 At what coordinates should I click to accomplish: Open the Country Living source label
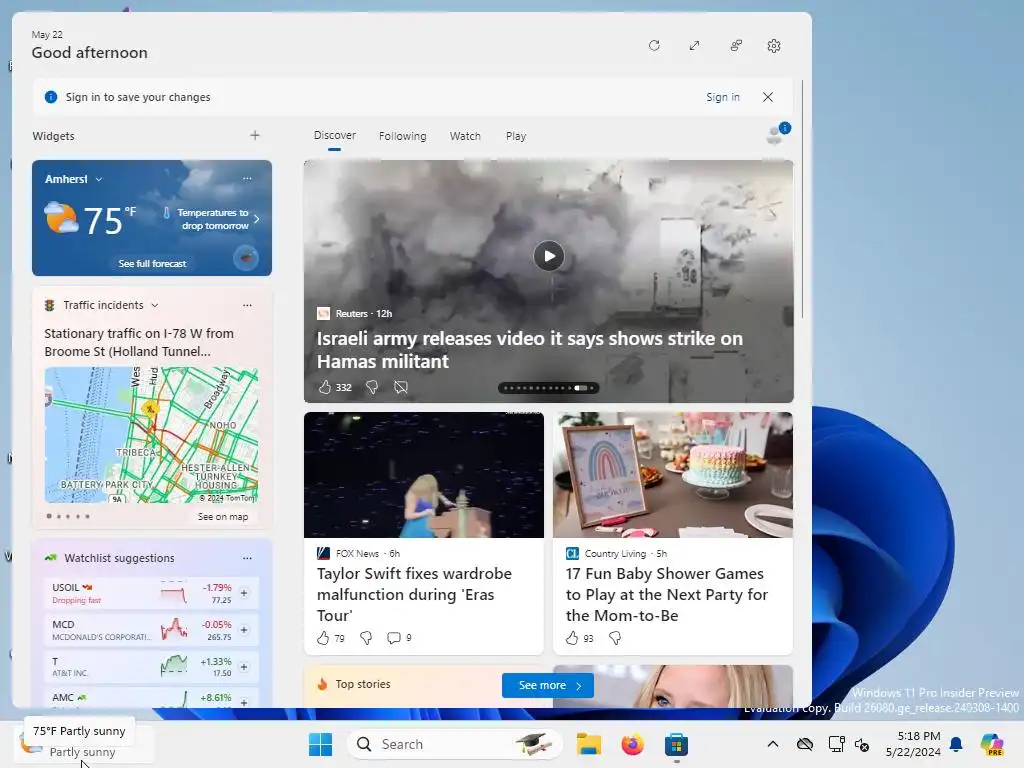coord(615,553)
